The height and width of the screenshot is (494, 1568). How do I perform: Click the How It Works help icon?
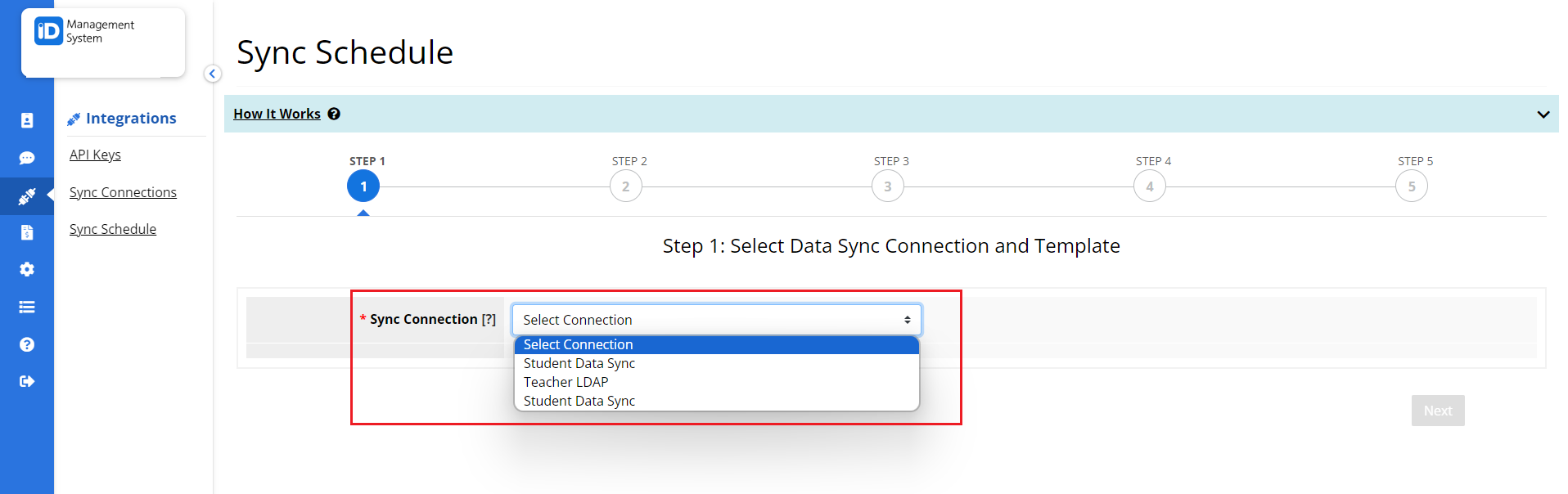[334, 114]
